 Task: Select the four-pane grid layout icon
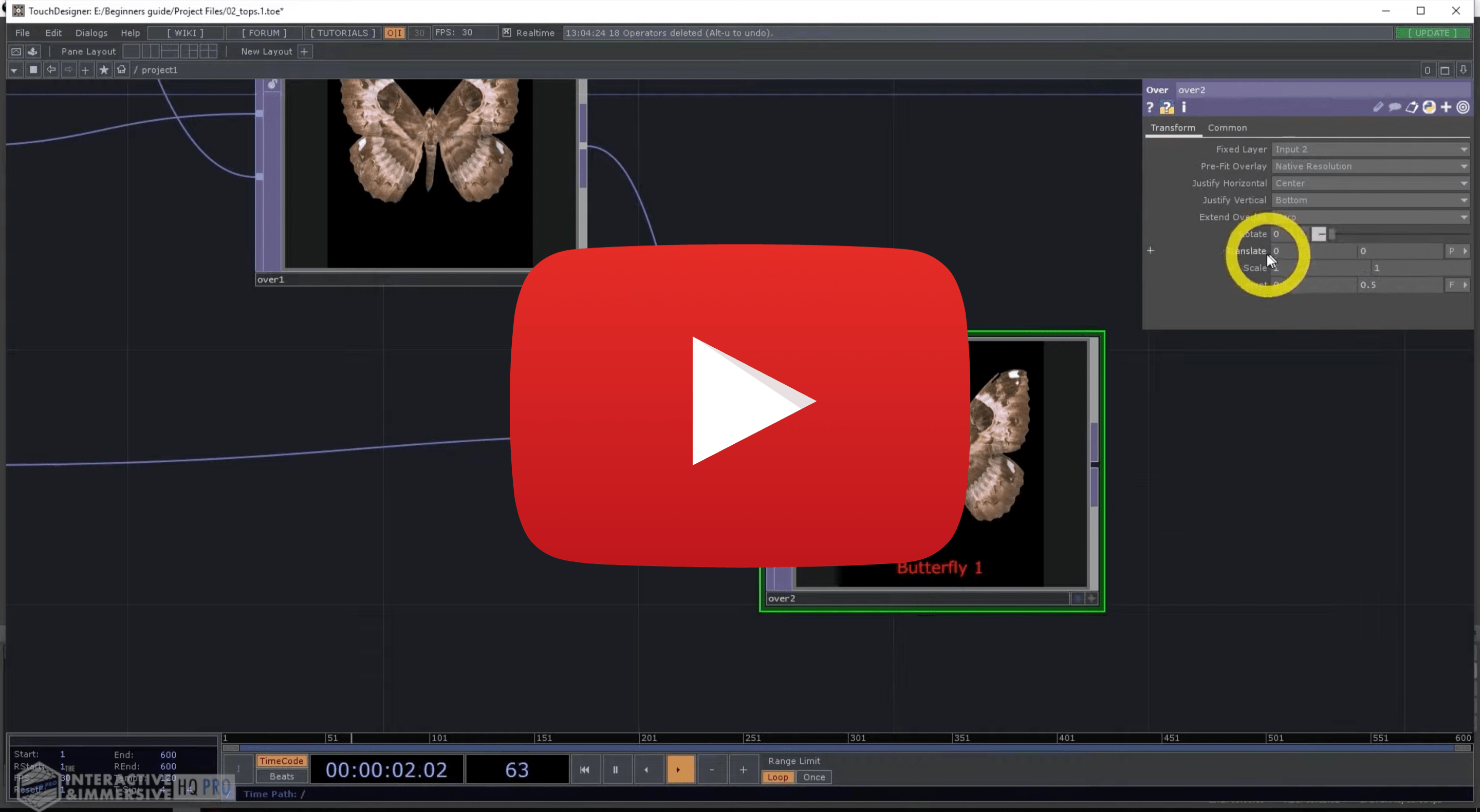tap(208, 51)
